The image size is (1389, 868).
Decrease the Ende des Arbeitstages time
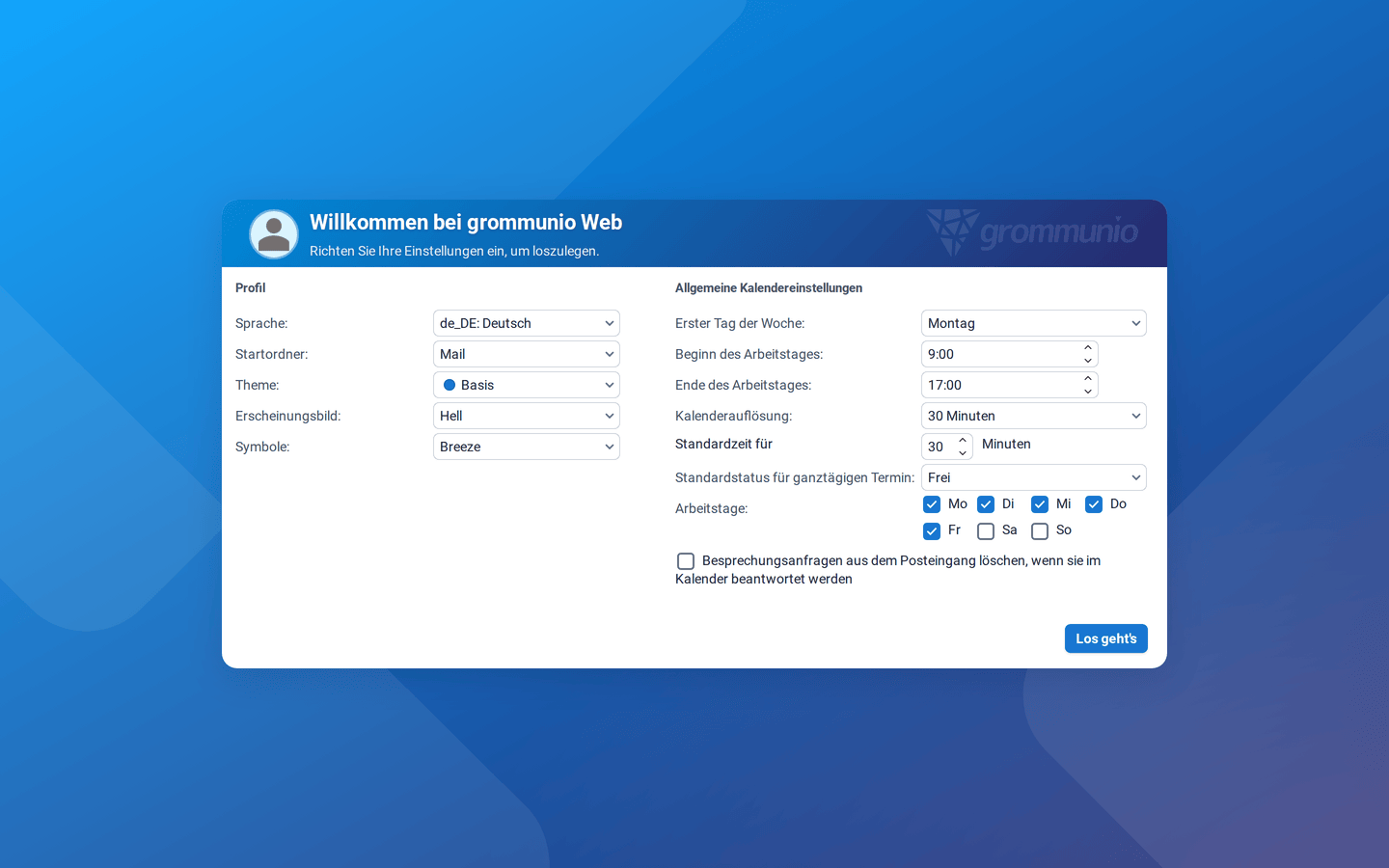1088,392
